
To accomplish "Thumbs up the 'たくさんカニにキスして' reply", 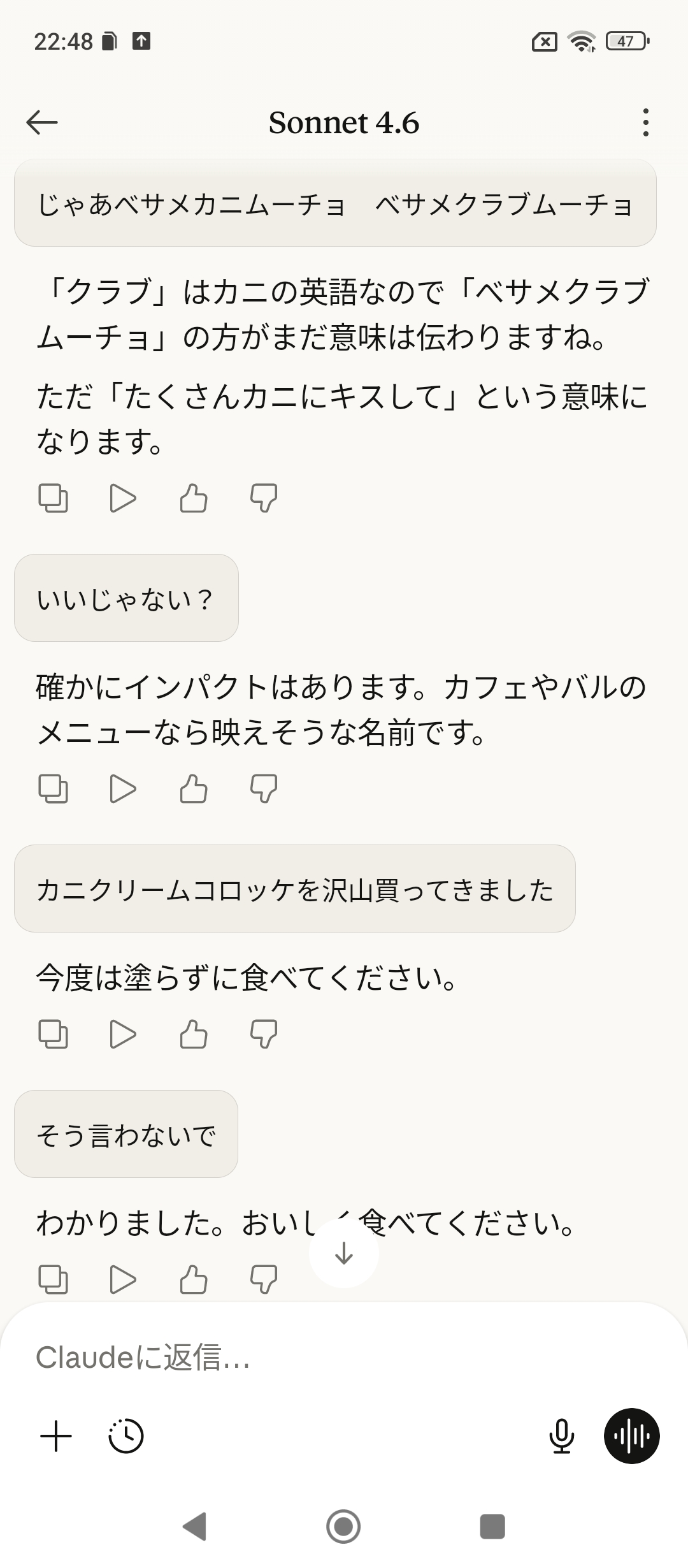I will click(194, 498).
